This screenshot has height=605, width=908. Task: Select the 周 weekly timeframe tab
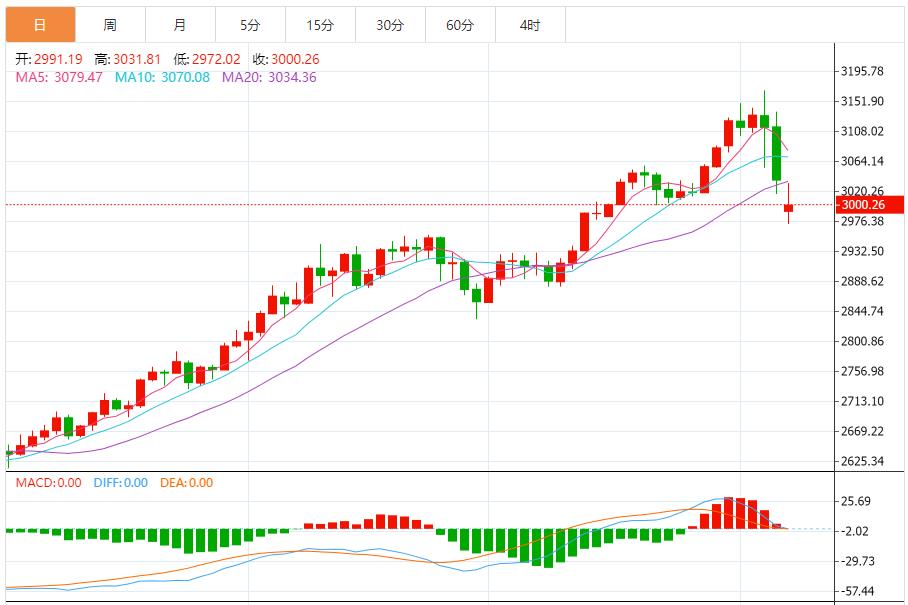109,25
